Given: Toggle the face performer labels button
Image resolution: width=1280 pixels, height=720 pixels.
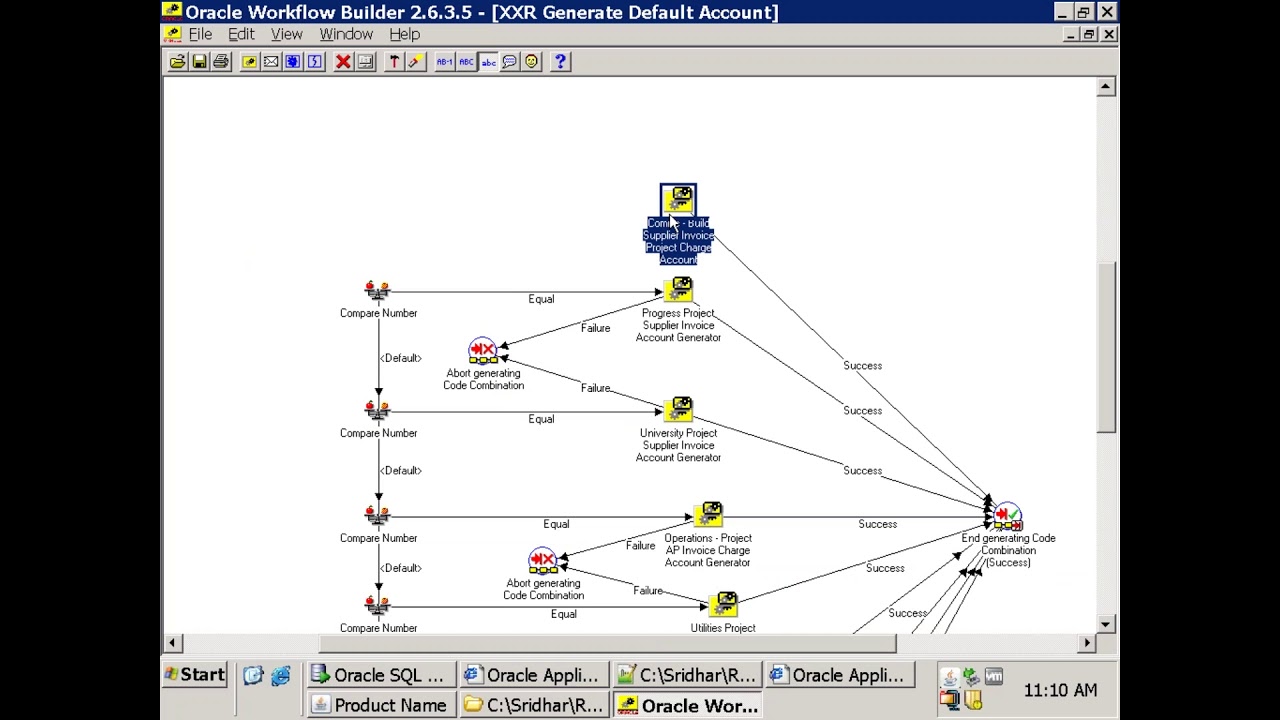Looking at the screenshot, I should (x=532, y=62).
